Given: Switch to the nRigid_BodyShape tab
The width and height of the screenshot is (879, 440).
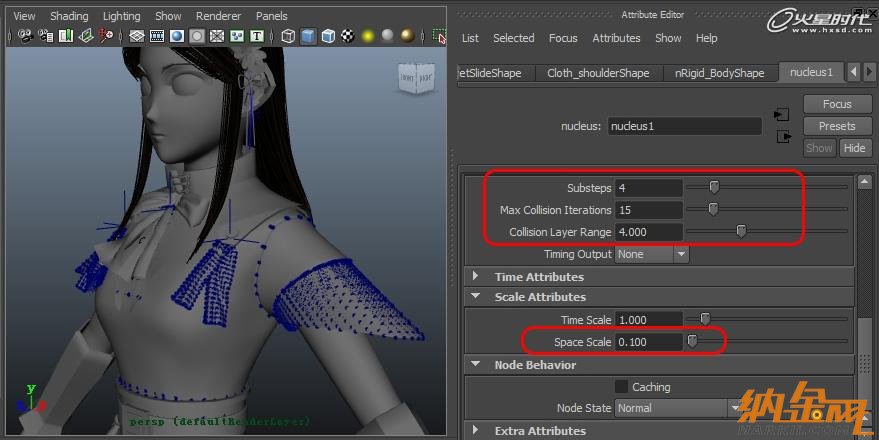Looking at the screenshot, I should pos(720,73).
